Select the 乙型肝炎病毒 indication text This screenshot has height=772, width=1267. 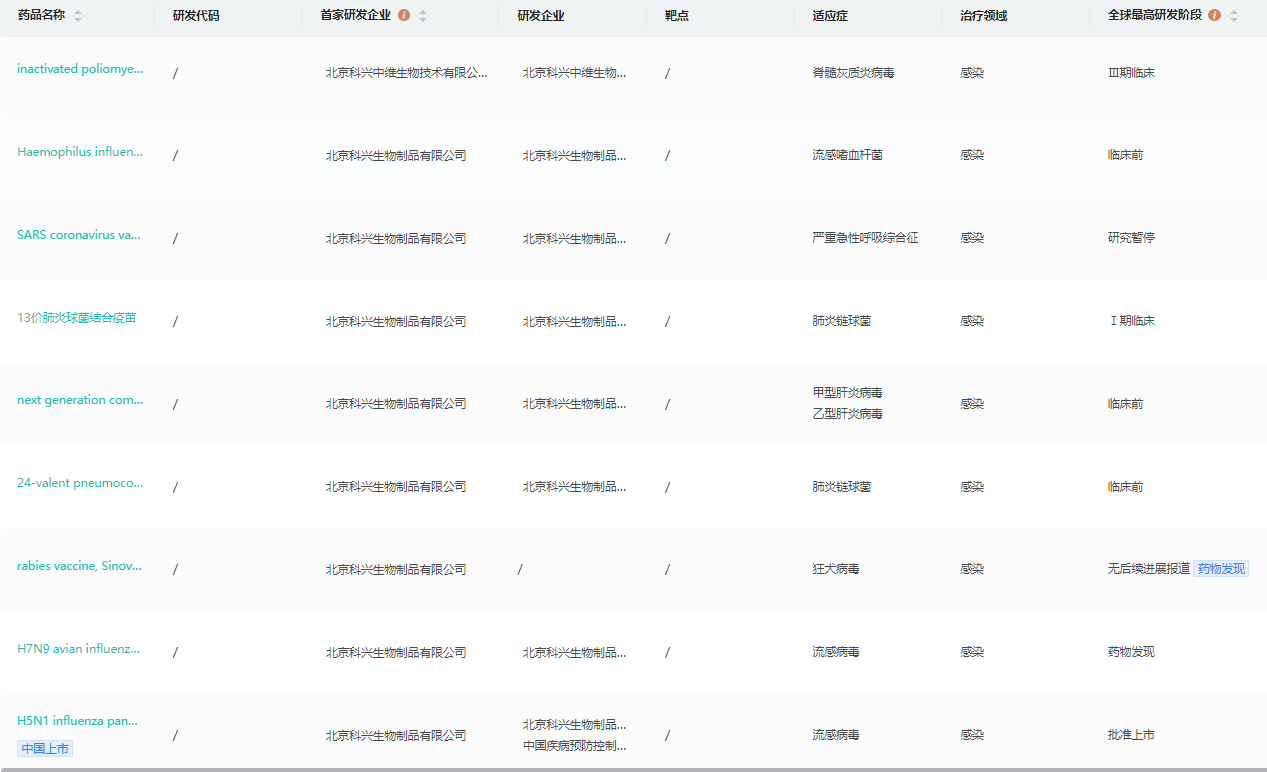(x=847, y=414)
